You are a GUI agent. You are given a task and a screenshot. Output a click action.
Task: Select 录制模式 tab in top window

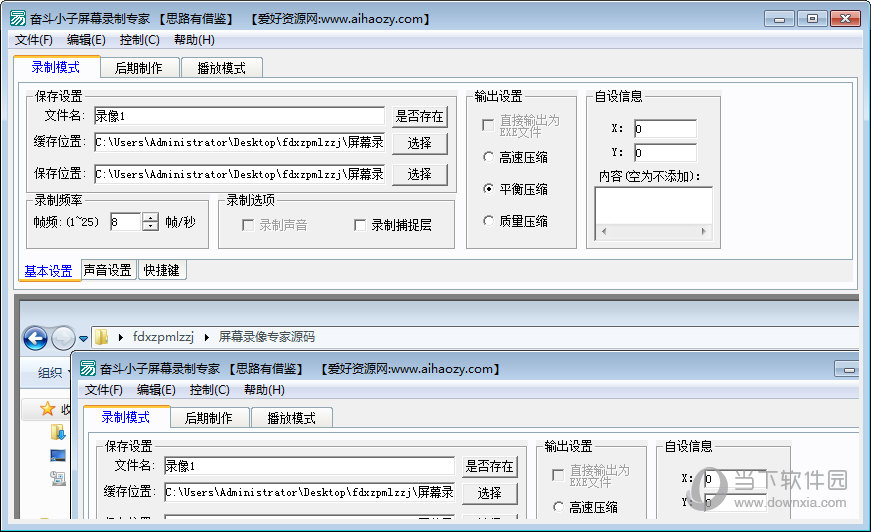[x=56, y=67]
